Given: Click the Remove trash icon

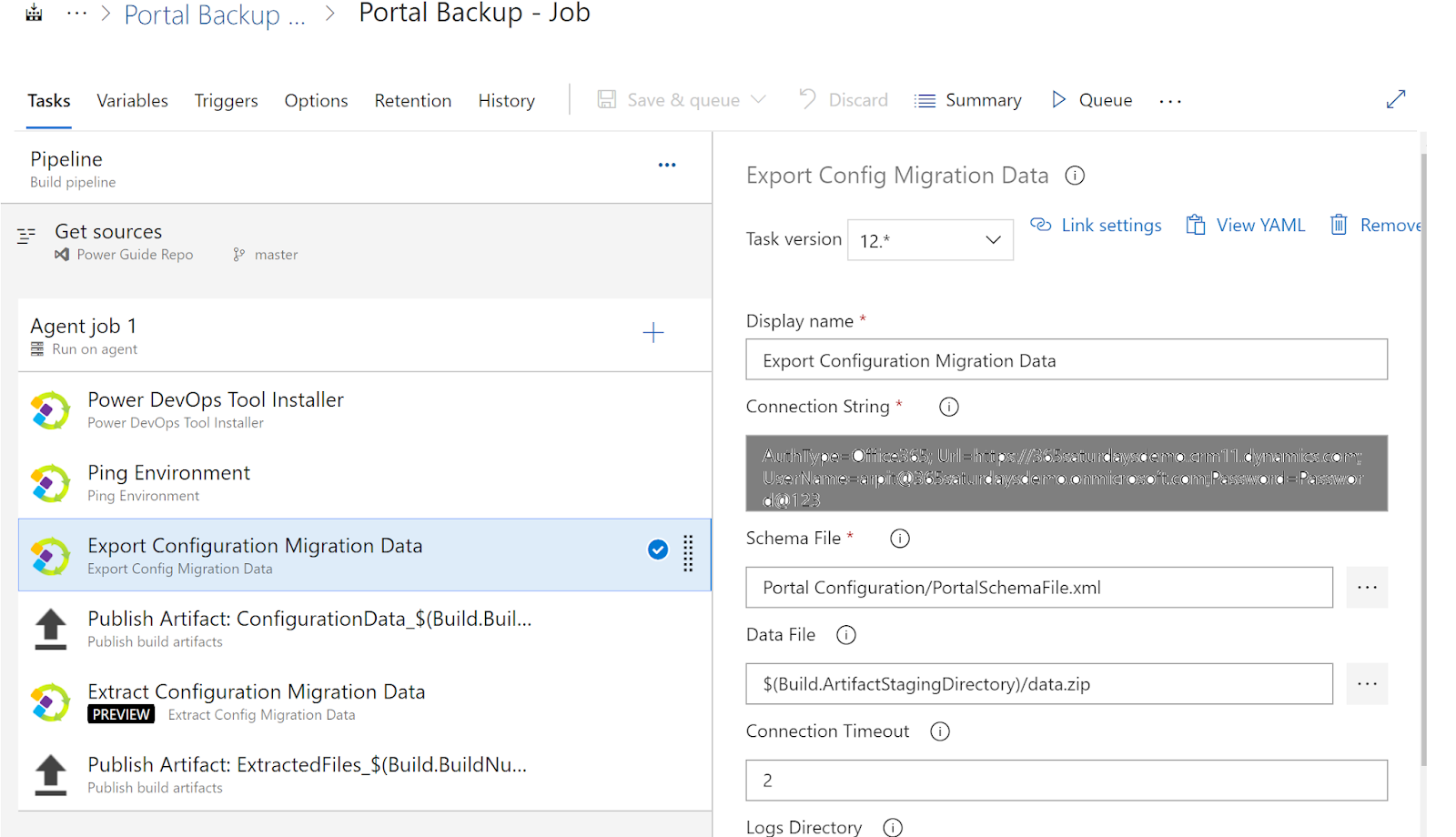Looking at the screenshot, I should click(x=1338, y=225).
